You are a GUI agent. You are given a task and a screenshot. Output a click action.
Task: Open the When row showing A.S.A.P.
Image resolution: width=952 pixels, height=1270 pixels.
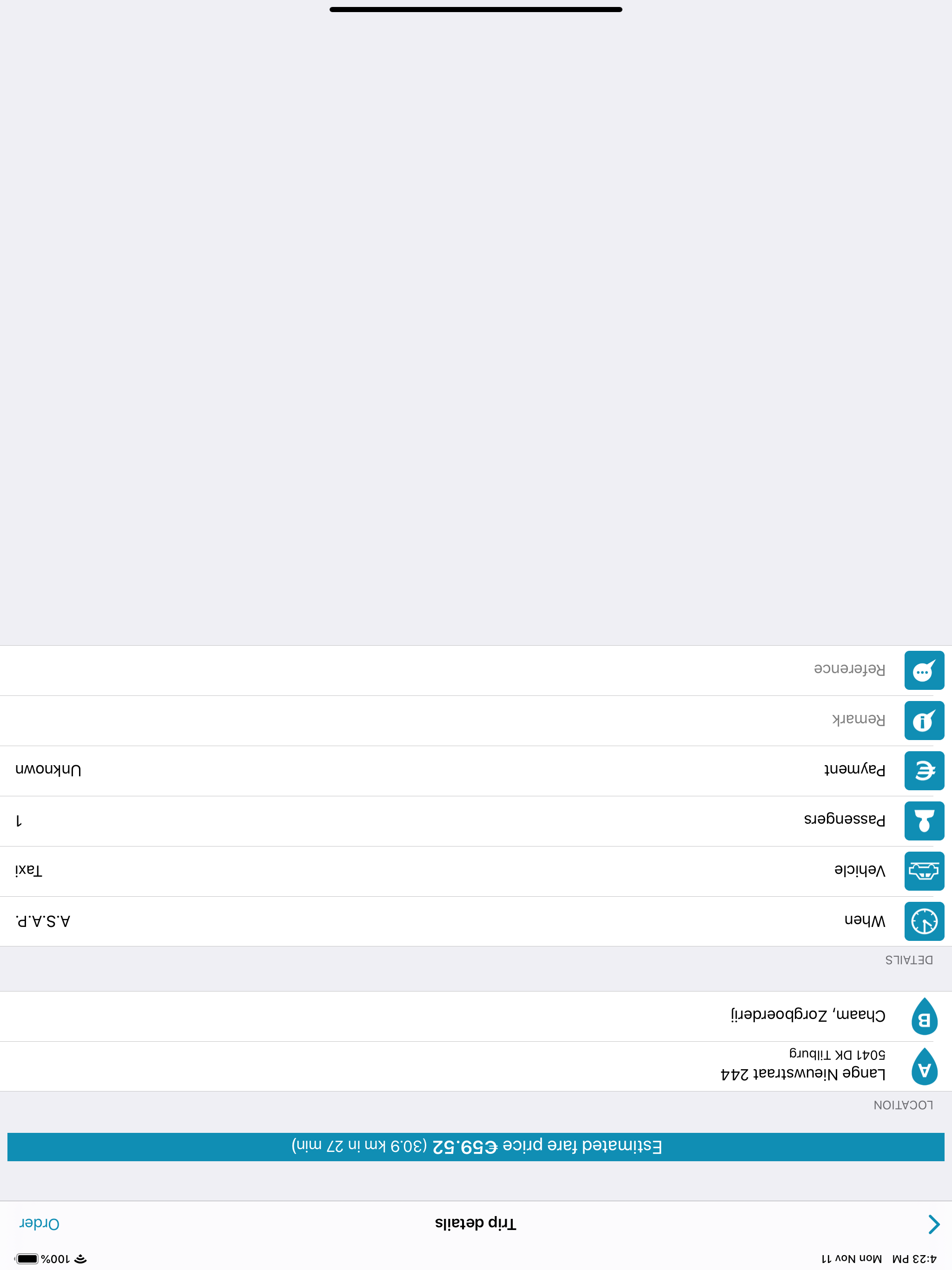[476, 921]
